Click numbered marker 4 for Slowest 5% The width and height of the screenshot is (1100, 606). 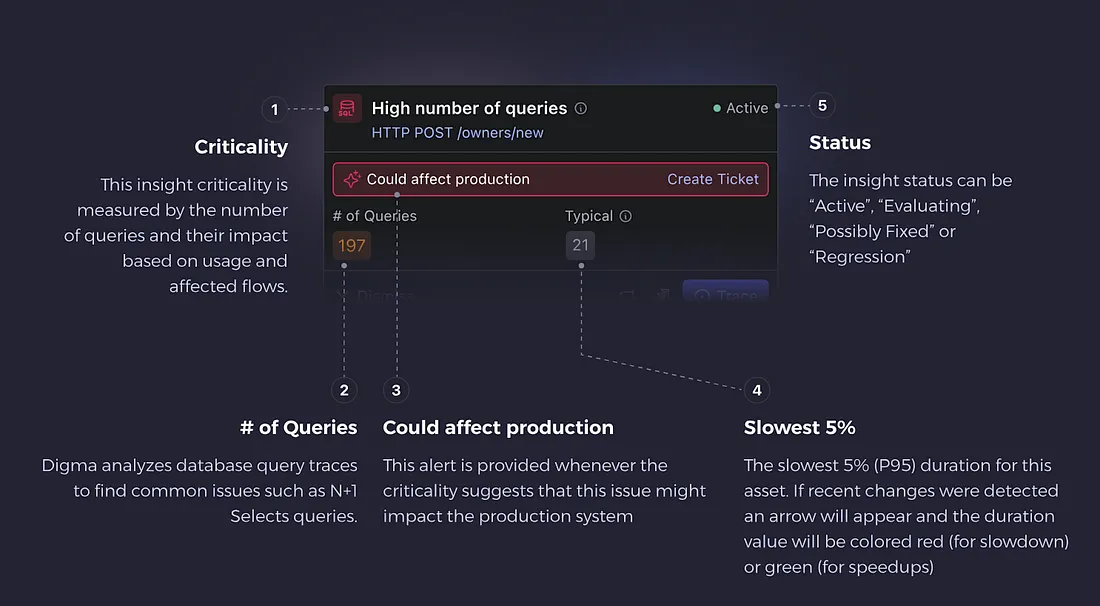(x=757, y=390)
